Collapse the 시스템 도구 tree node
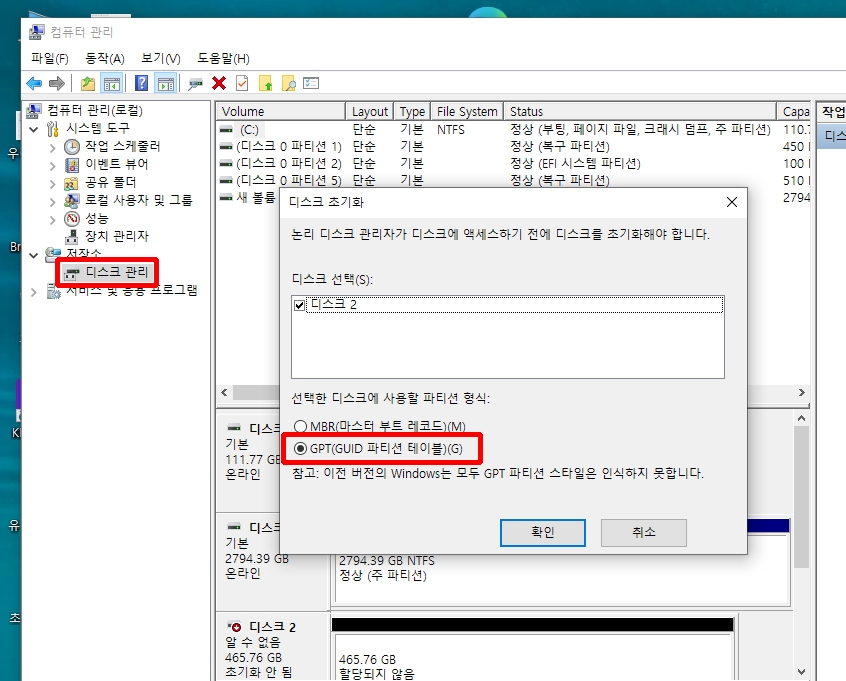 (x=34, y=129)
